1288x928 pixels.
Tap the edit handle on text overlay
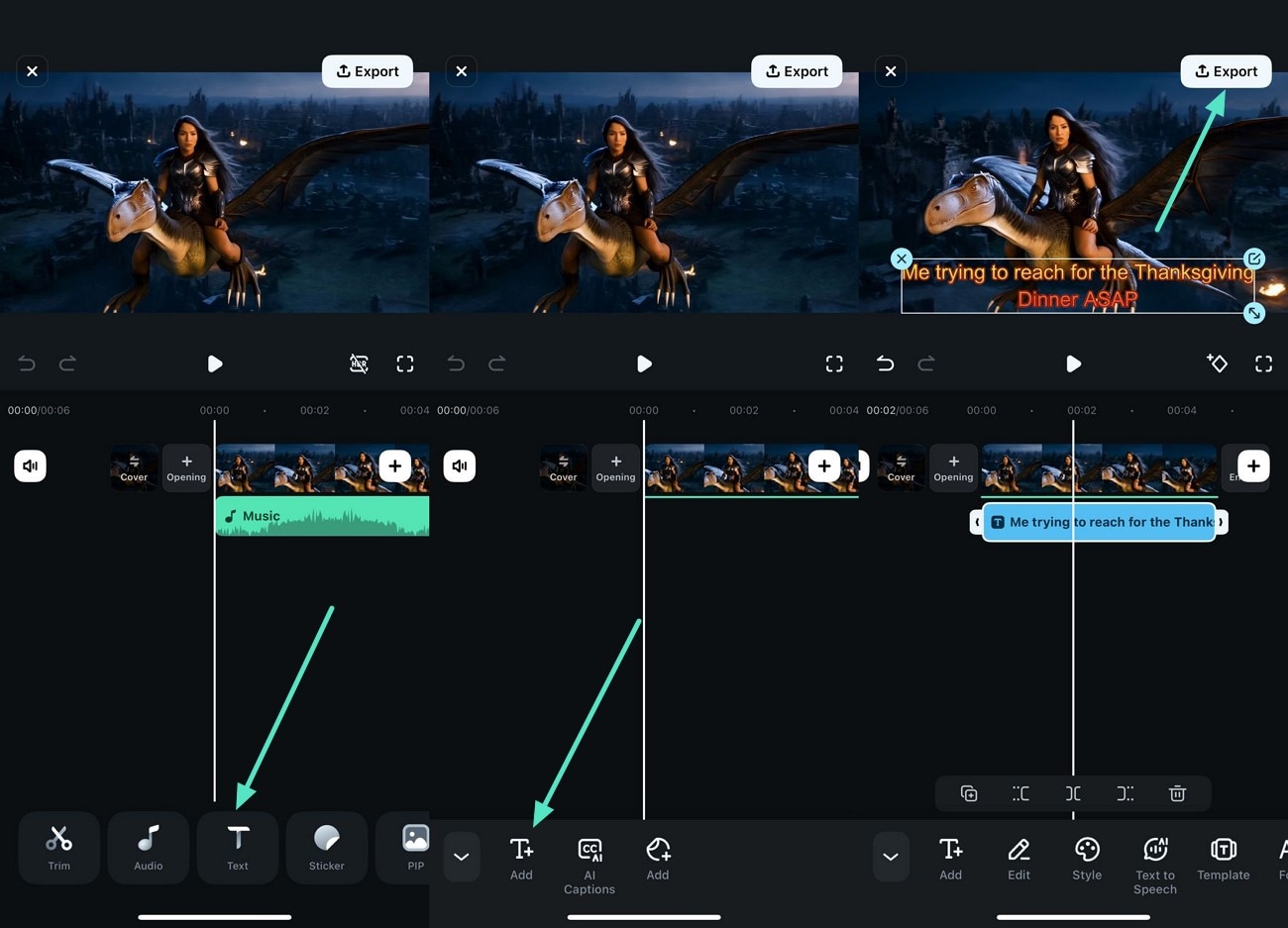(x=1254, y=258)
